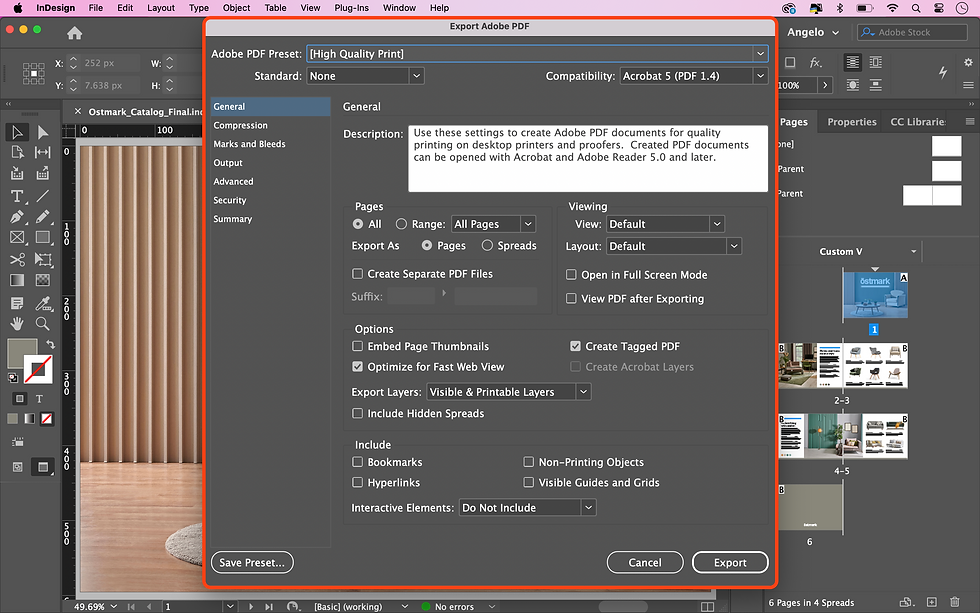Enable Open in Full Screen Mode
The image size is (980, 613).
coord(571,274)
